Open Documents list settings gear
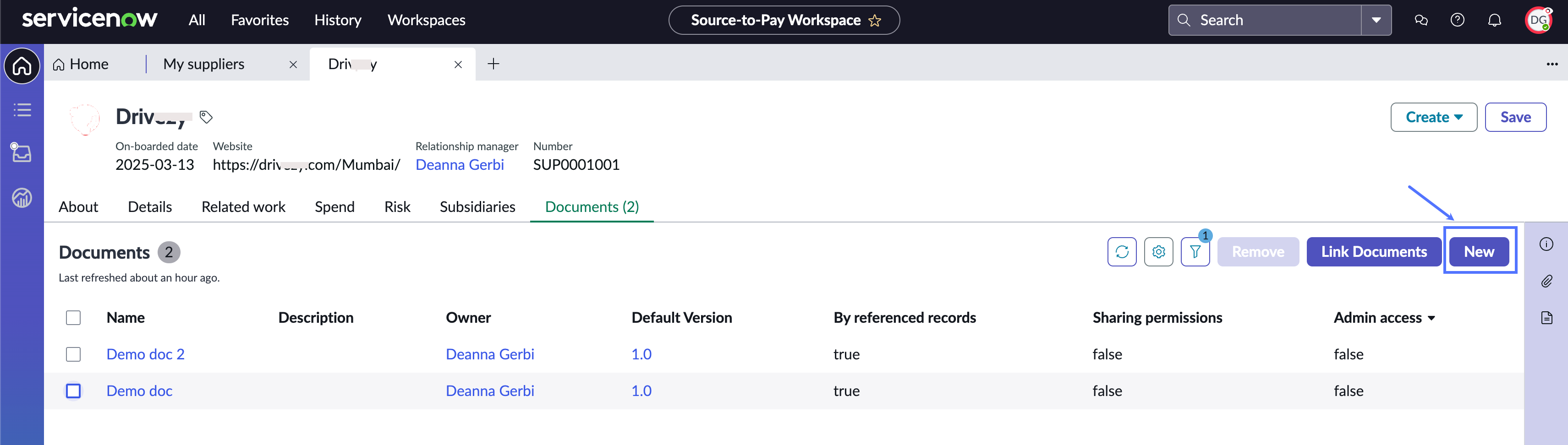This screenshot has width=1568, height=445. 1158,252
